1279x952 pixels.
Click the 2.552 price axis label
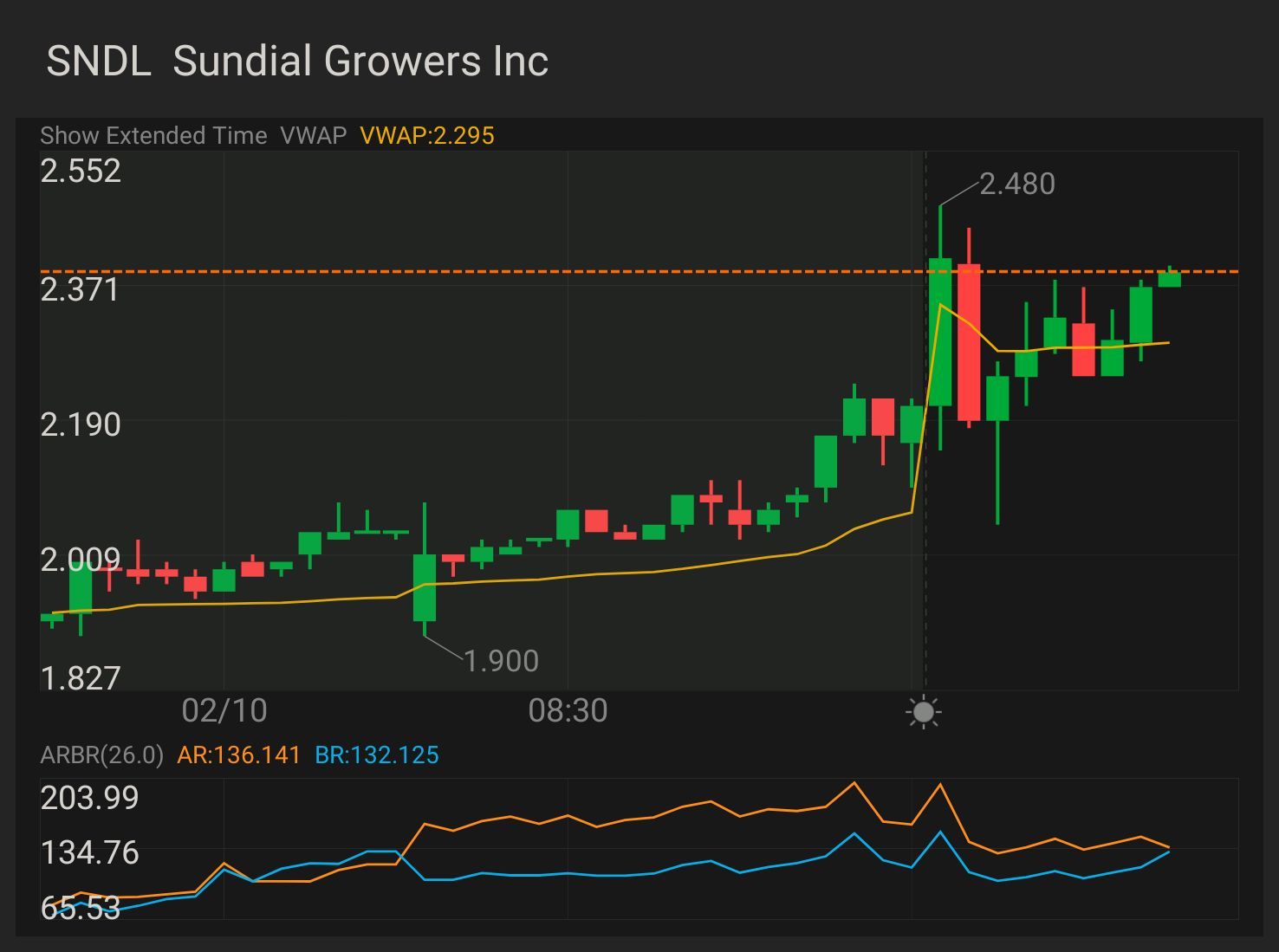81,171
